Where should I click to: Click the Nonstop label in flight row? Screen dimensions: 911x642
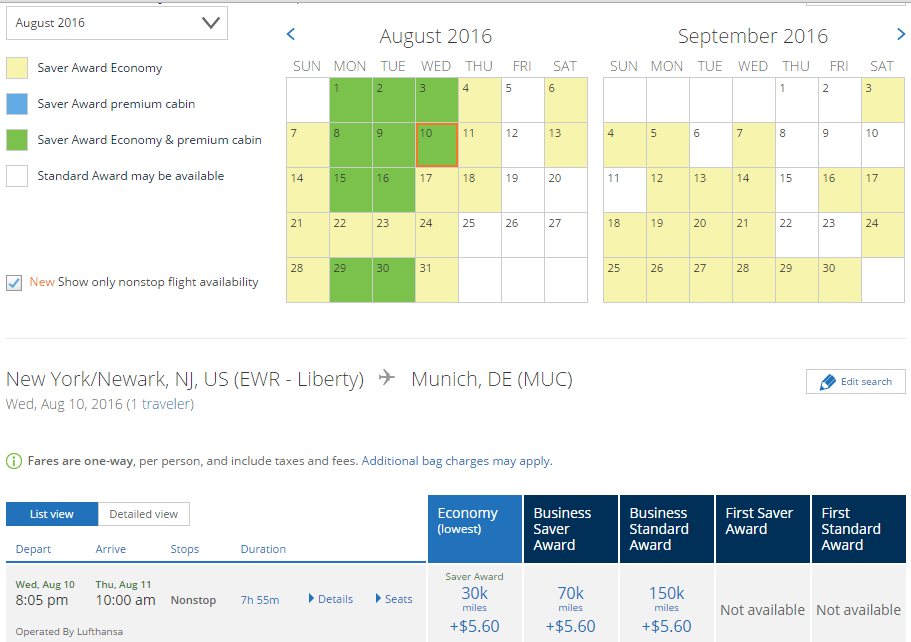(193, 600)
